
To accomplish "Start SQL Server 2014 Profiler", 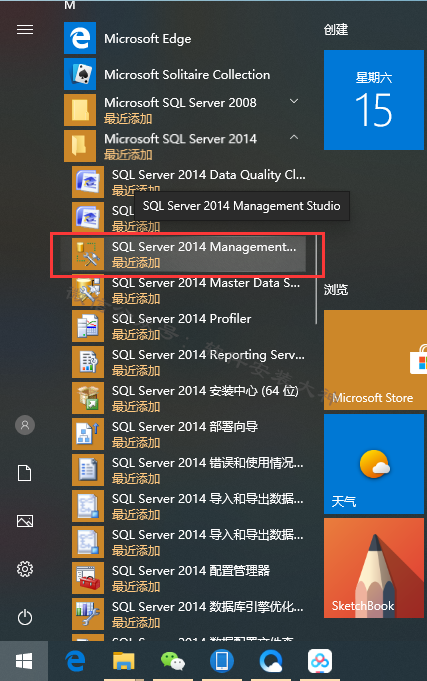I will pyautogui.click(x=187, y=326).
